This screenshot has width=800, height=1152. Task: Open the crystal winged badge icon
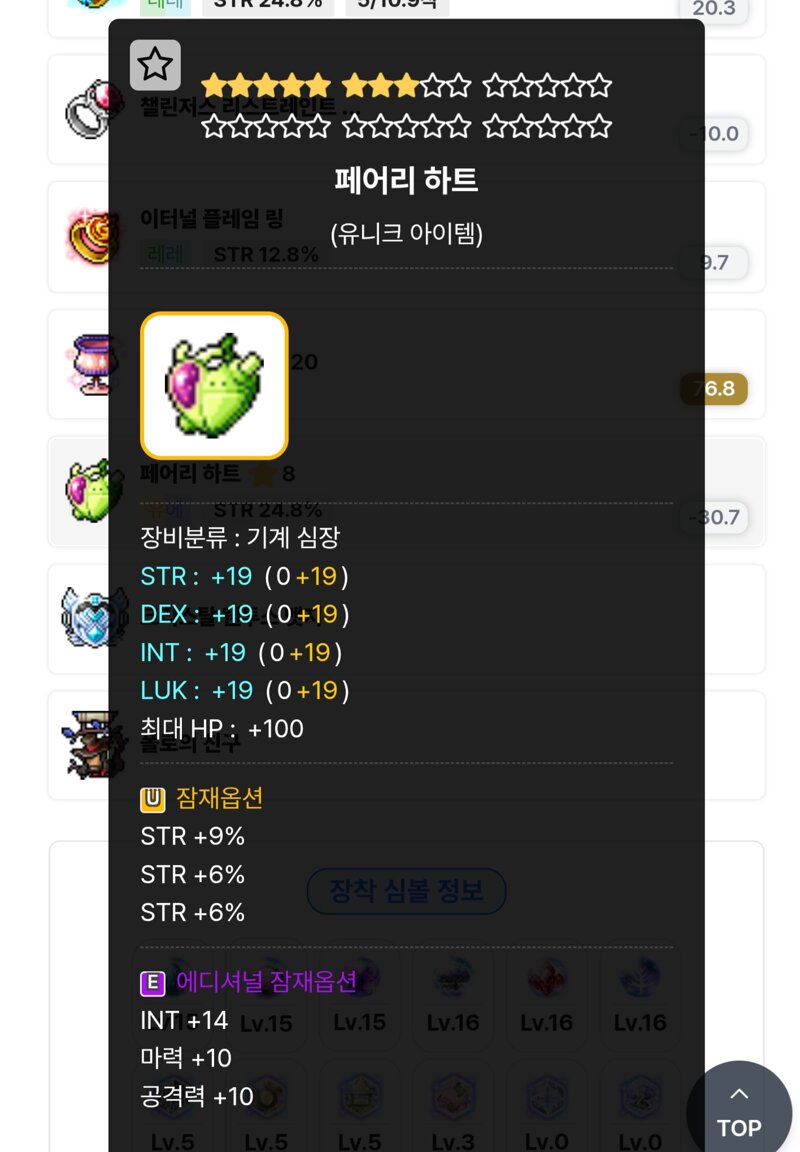pos(91,618)
